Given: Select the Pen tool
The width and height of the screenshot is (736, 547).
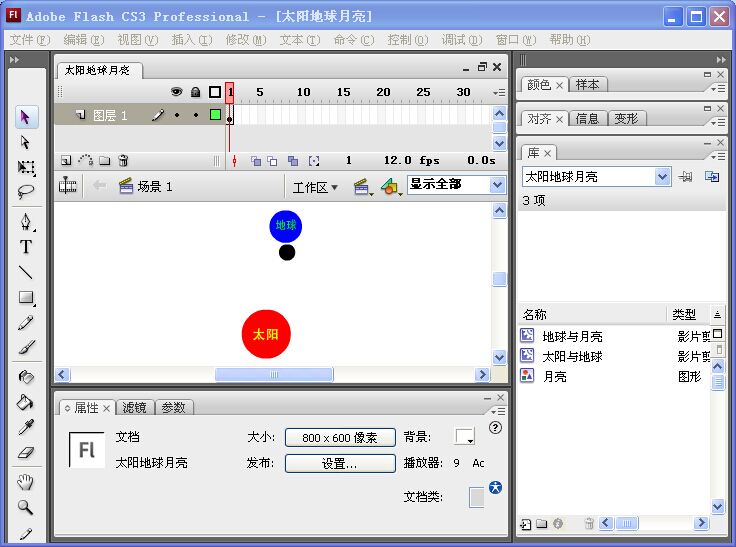Looking at the screenshot, I should pos(25,222).
